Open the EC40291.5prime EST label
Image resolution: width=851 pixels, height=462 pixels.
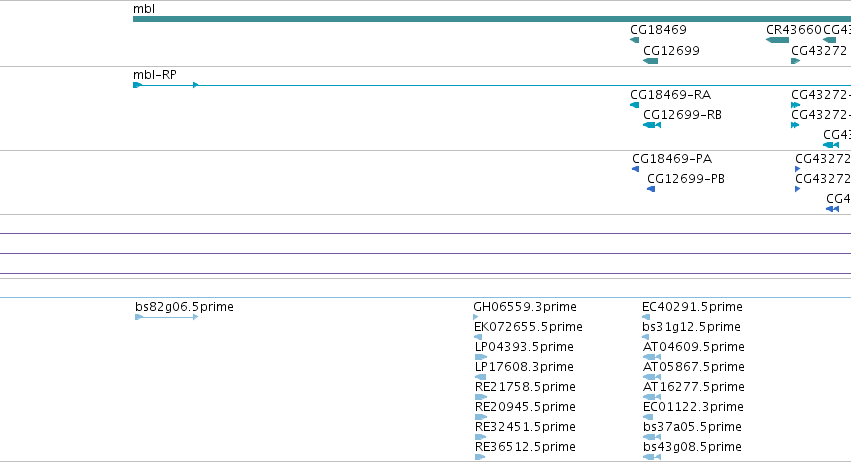[692, 307]
